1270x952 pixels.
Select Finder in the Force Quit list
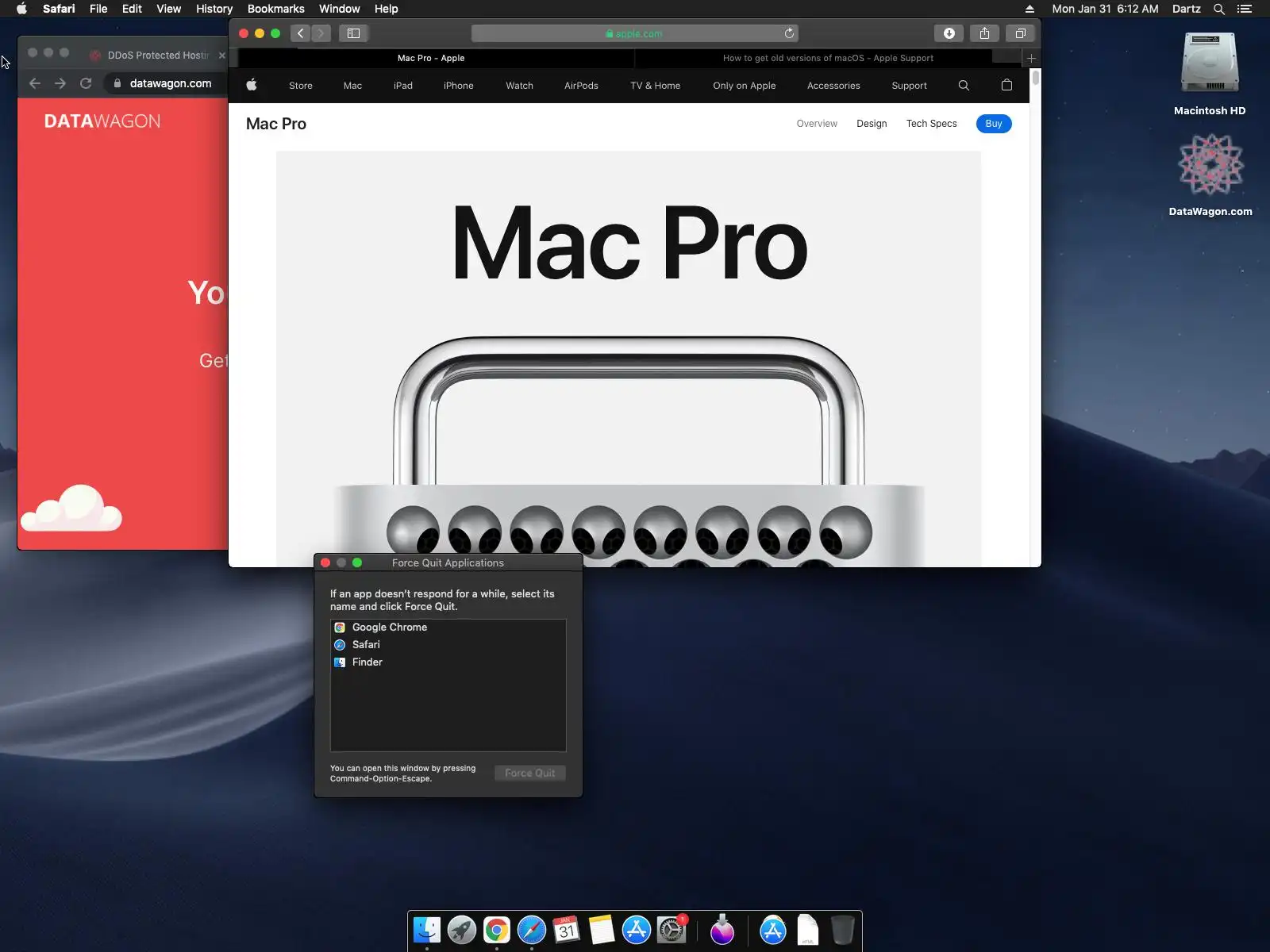point(448,662)
